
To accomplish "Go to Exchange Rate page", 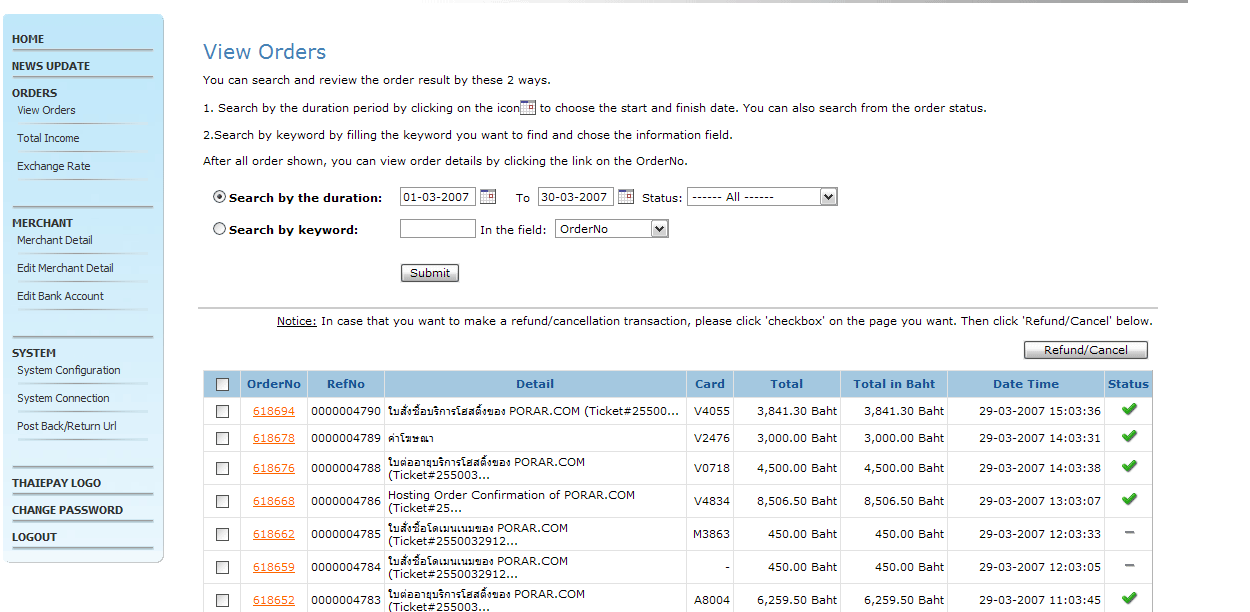I will (x=54, y=166).
